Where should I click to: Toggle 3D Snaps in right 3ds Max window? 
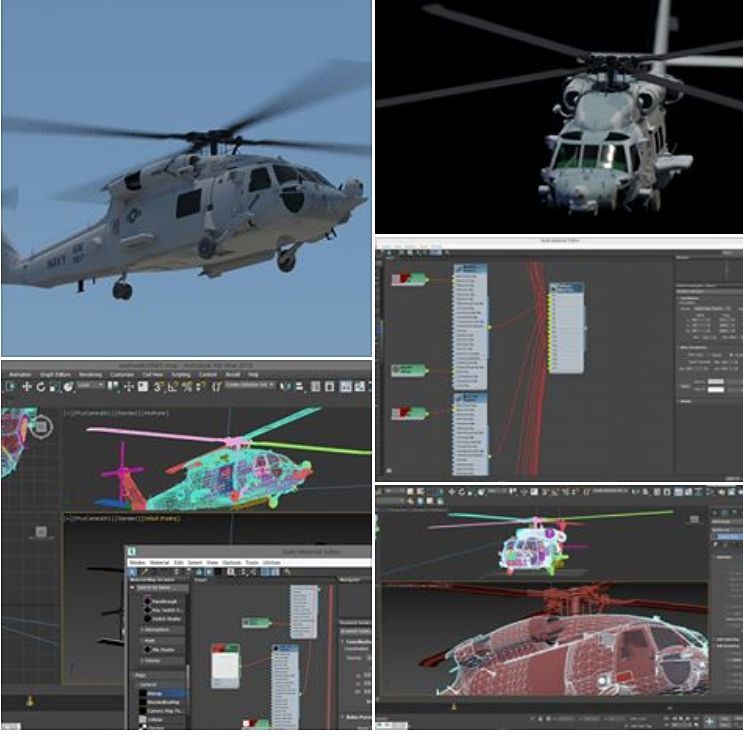coord(544,492)
